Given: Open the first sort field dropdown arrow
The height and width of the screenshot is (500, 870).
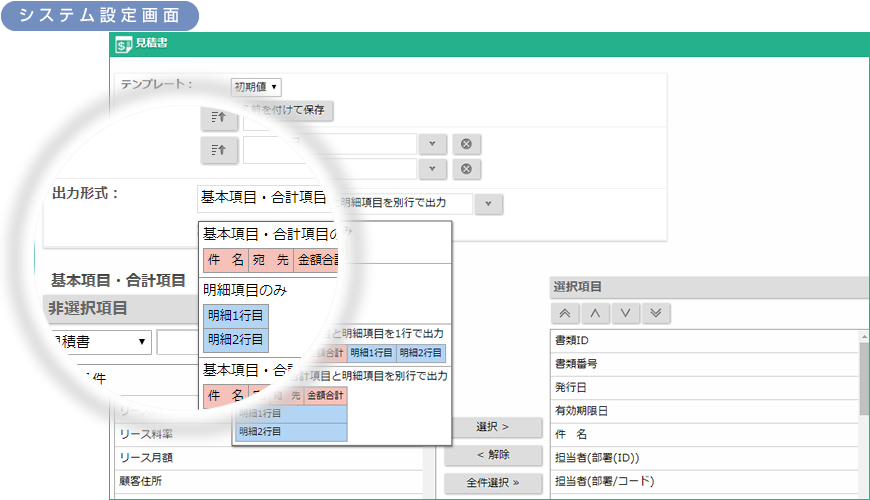Looking at the screenshot, I should click(432, 144).
